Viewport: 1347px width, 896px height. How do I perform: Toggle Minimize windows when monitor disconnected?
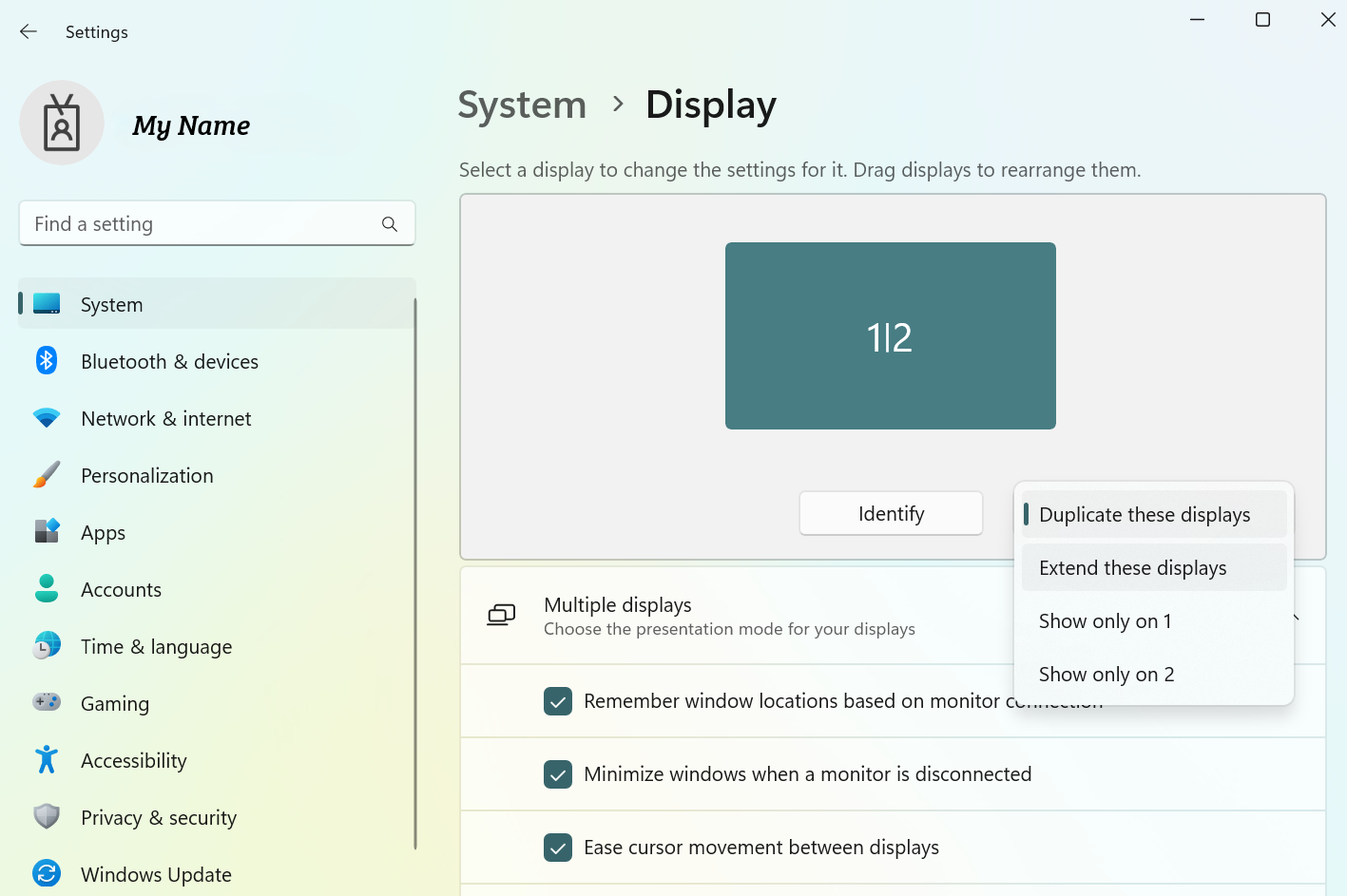tap(558, 774)
